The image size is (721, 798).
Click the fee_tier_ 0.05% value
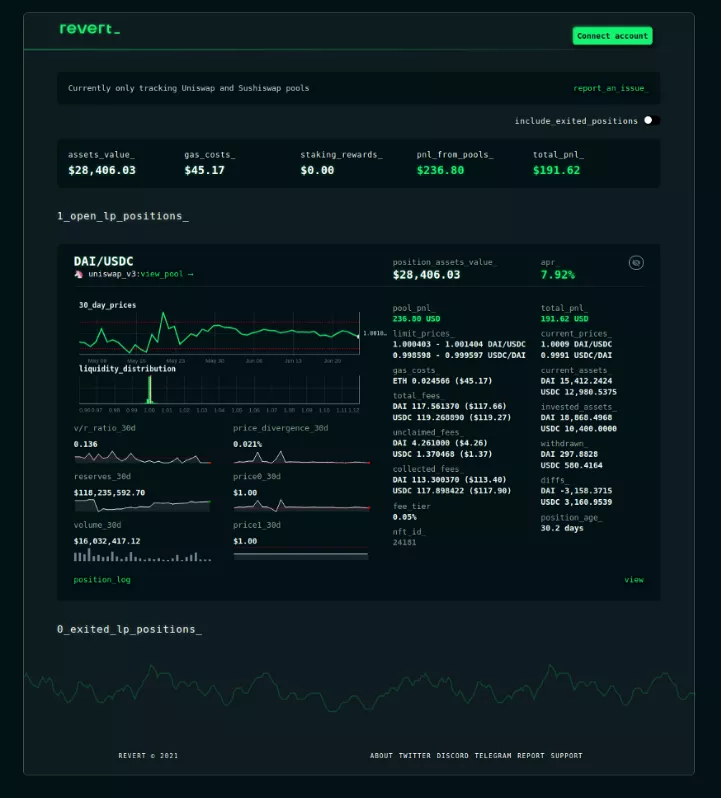tap(405, 517)
